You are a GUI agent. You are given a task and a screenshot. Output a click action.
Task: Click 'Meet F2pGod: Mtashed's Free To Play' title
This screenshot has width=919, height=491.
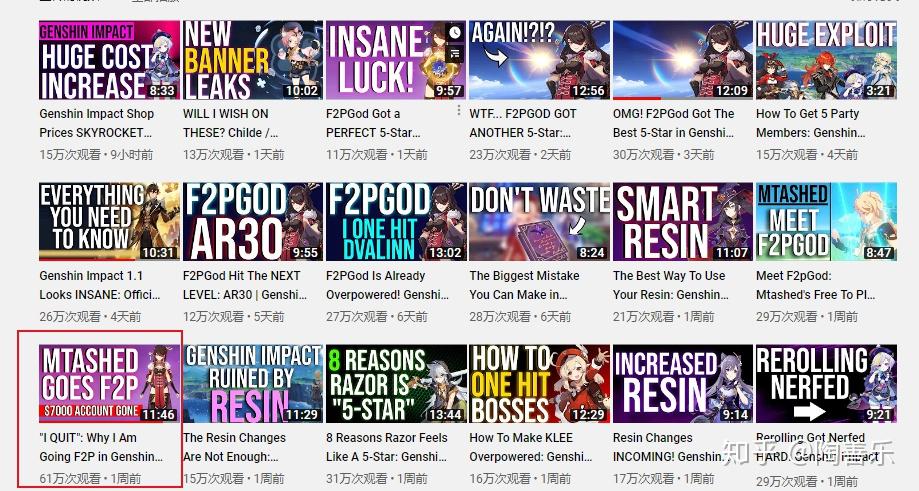point(815,285)
